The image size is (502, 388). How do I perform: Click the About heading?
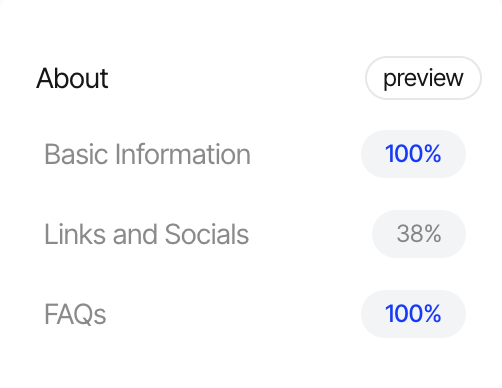click(x=72, y=78)
